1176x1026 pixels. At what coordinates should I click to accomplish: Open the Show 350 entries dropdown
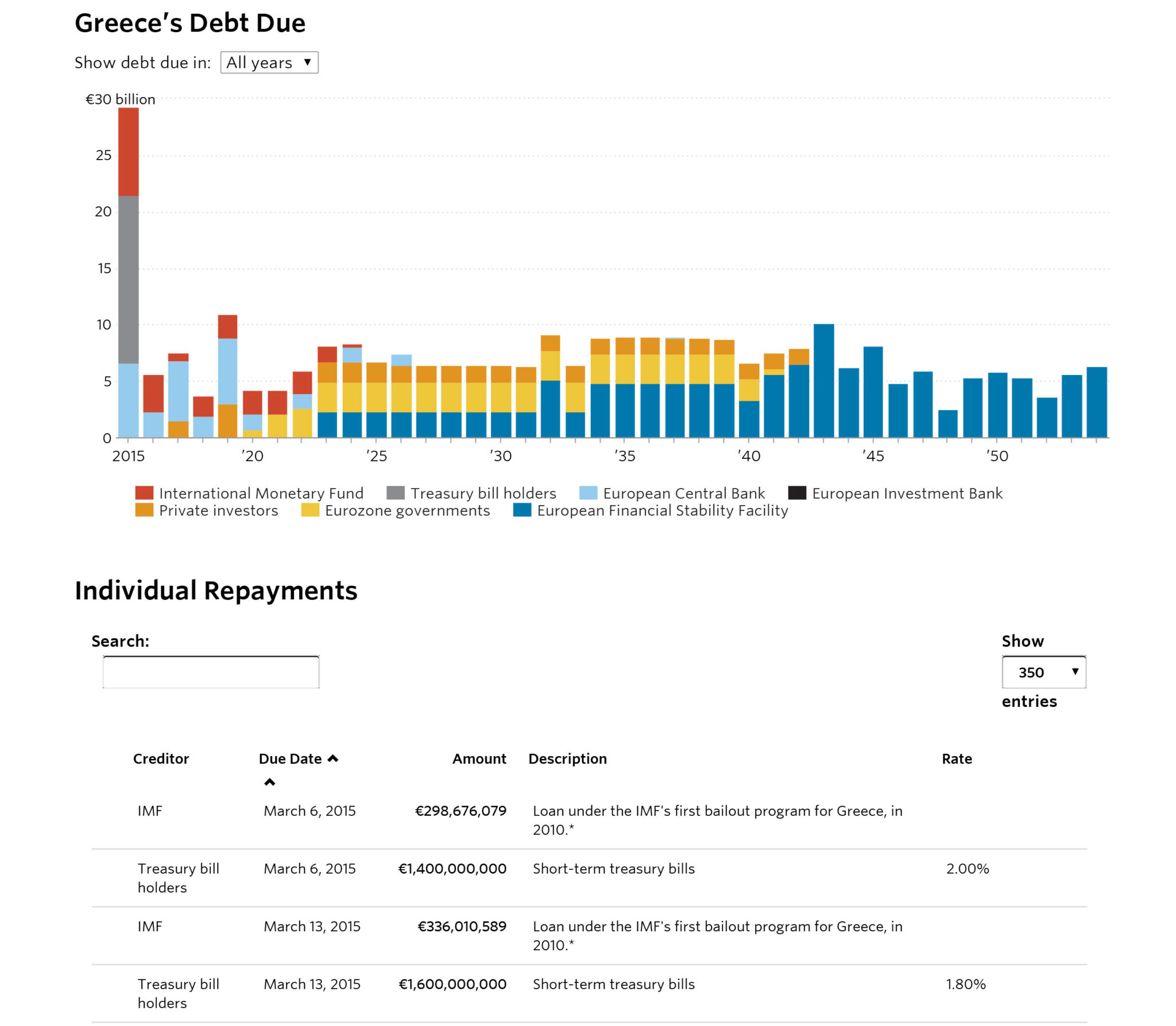[x=1043, y=672]
